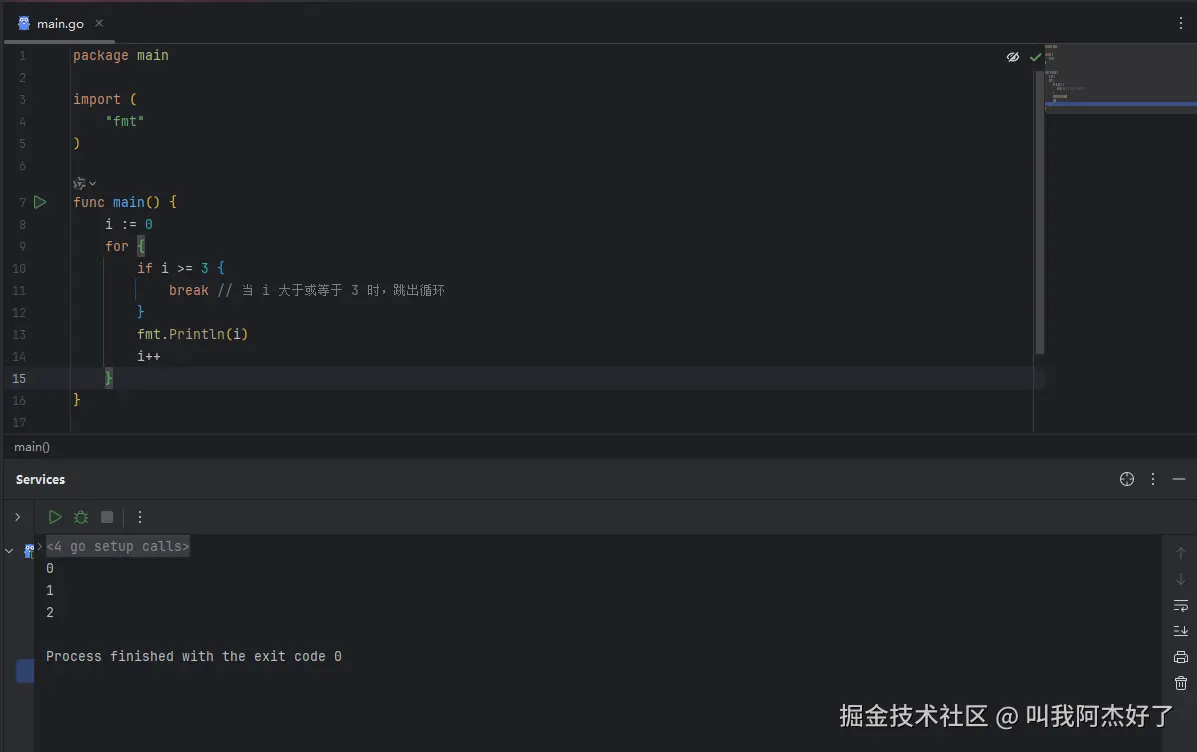
Task: Click the debug bug icon
Action: tap(81, 517)
